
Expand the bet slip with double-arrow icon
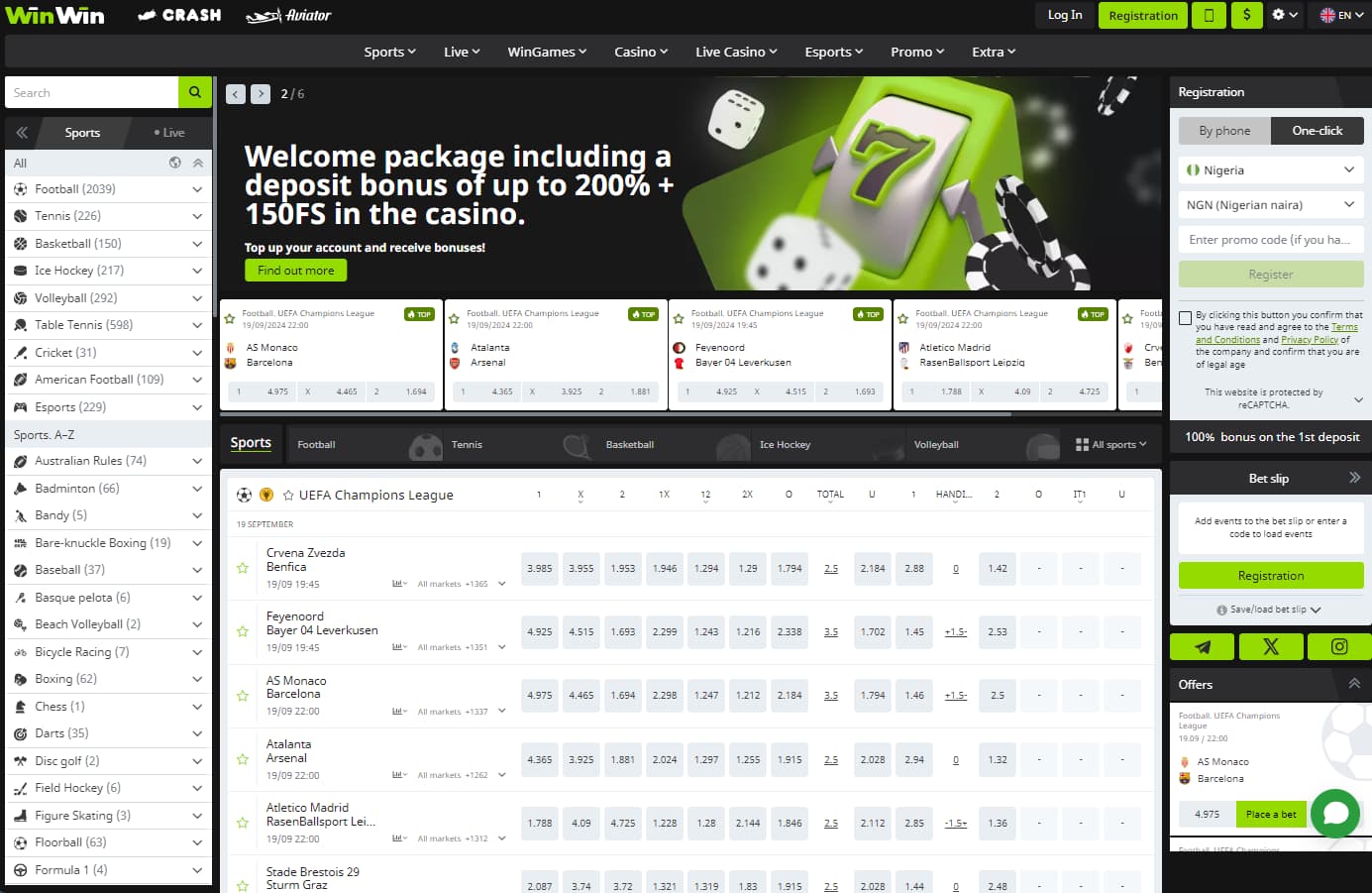tap(1354, 478)
